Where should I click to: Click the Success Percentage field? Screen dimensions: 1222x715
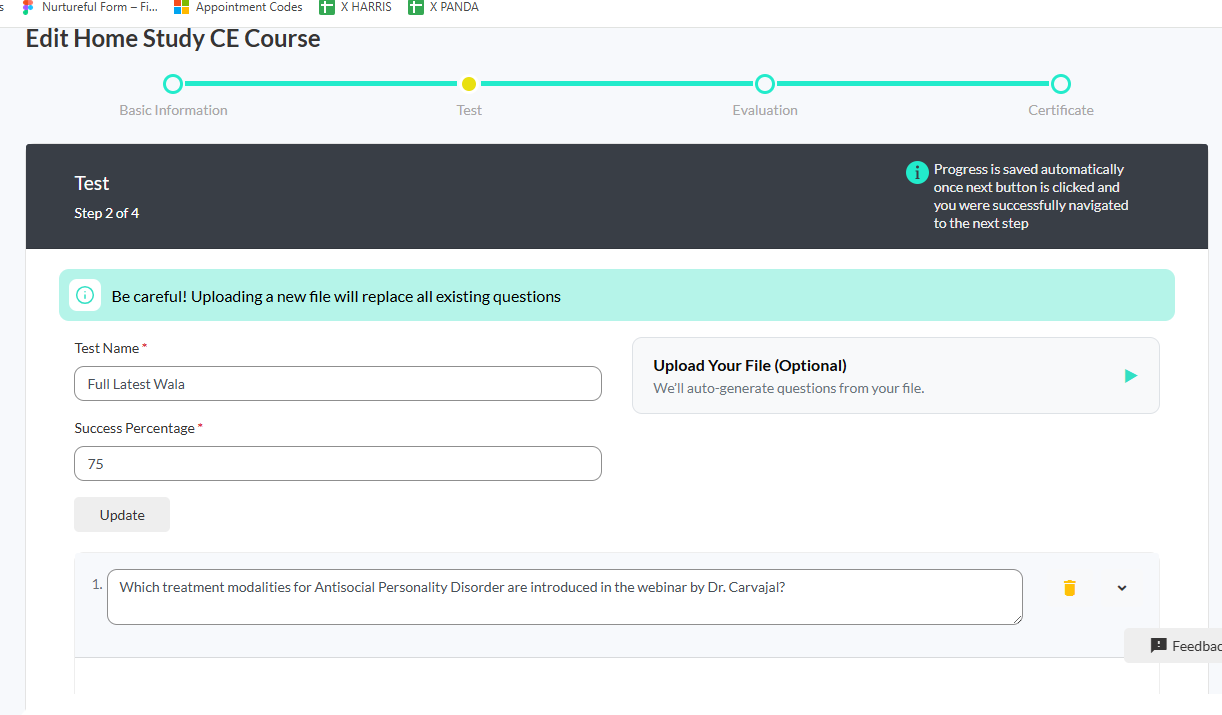click(x=338, y=464)
